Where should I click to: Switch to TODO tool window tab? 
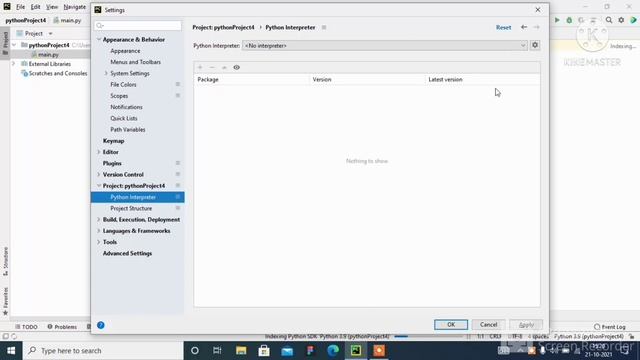coord(27,327)
